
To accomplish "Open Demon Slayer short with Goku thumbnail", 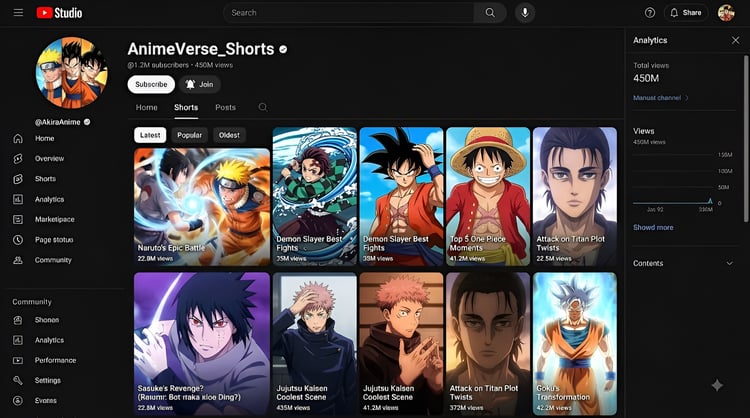I will point(401,196).
